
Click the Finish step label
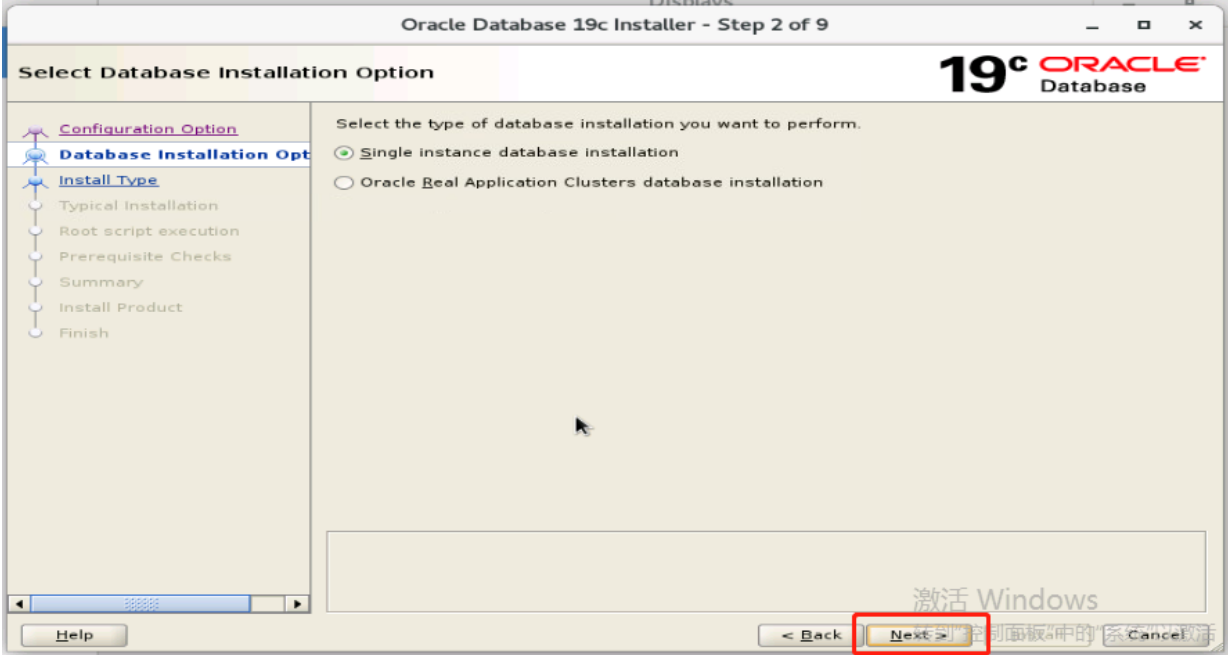click(84, 333)
